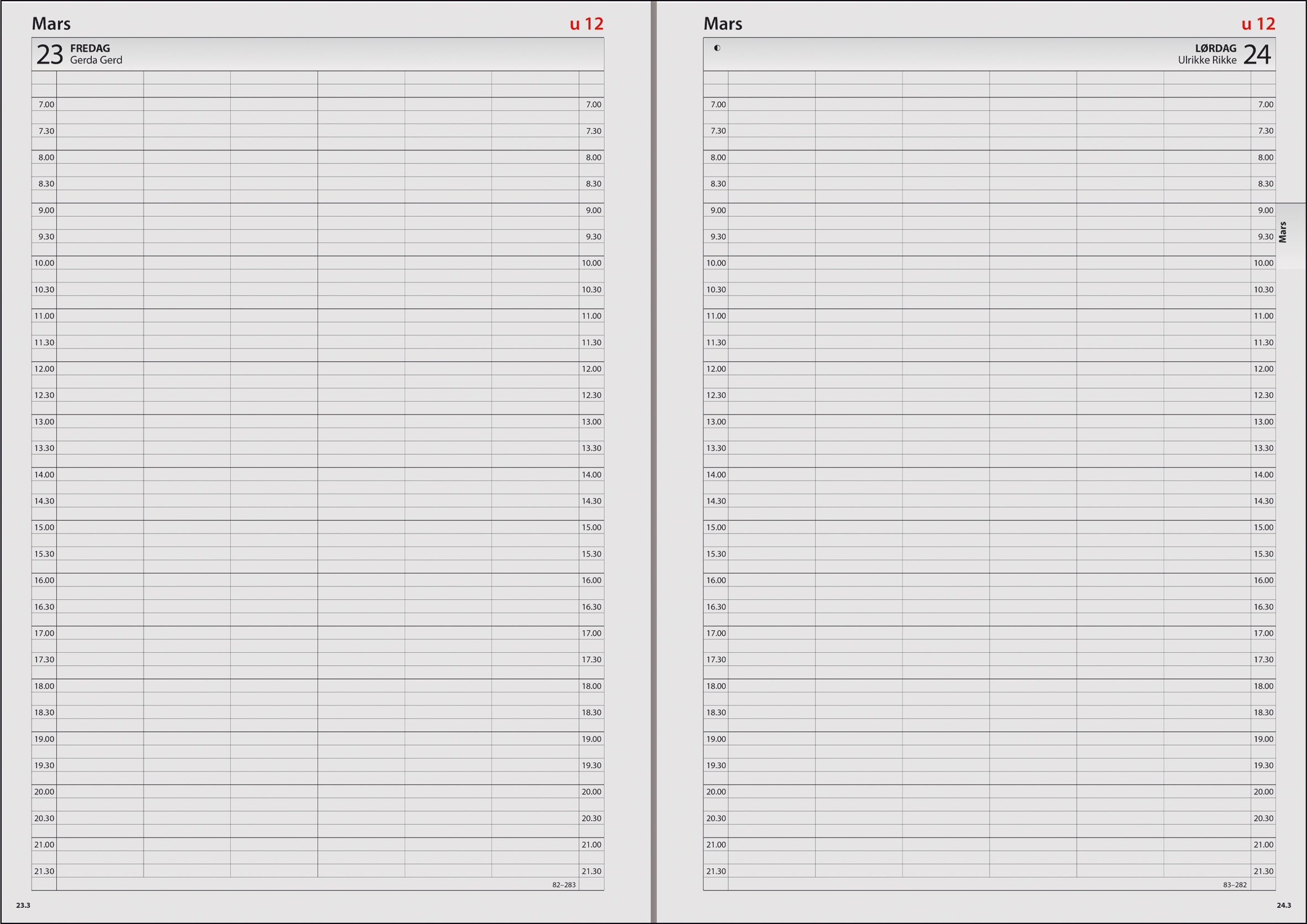Select the name day text "Gerda Gerd"
Viewport: 1307px width, 924px height.
coord(95,60)
